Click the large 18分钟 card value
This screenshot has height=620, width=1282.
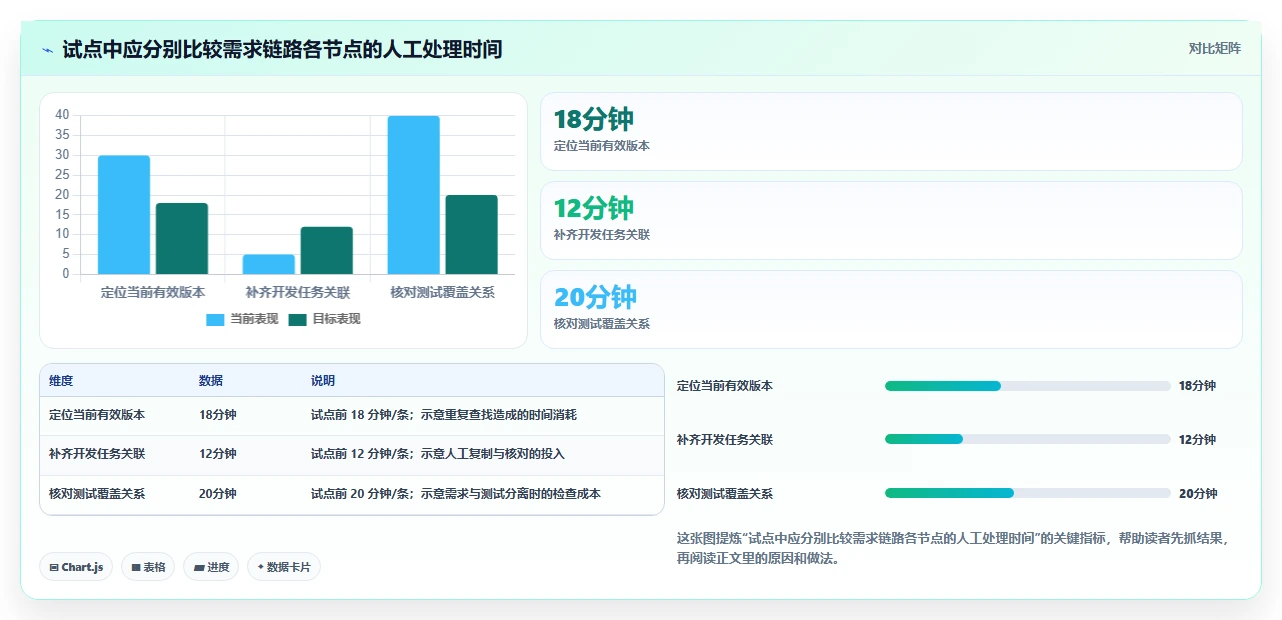594,119
